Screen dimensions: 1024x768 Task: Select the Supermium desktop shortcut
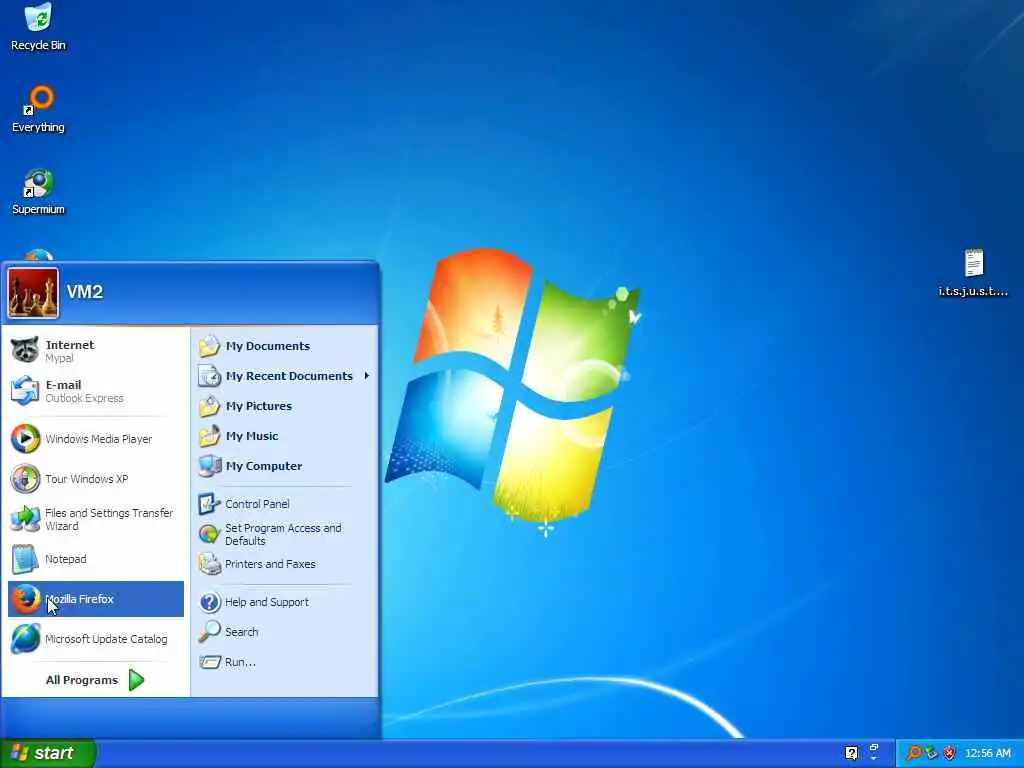38,191
